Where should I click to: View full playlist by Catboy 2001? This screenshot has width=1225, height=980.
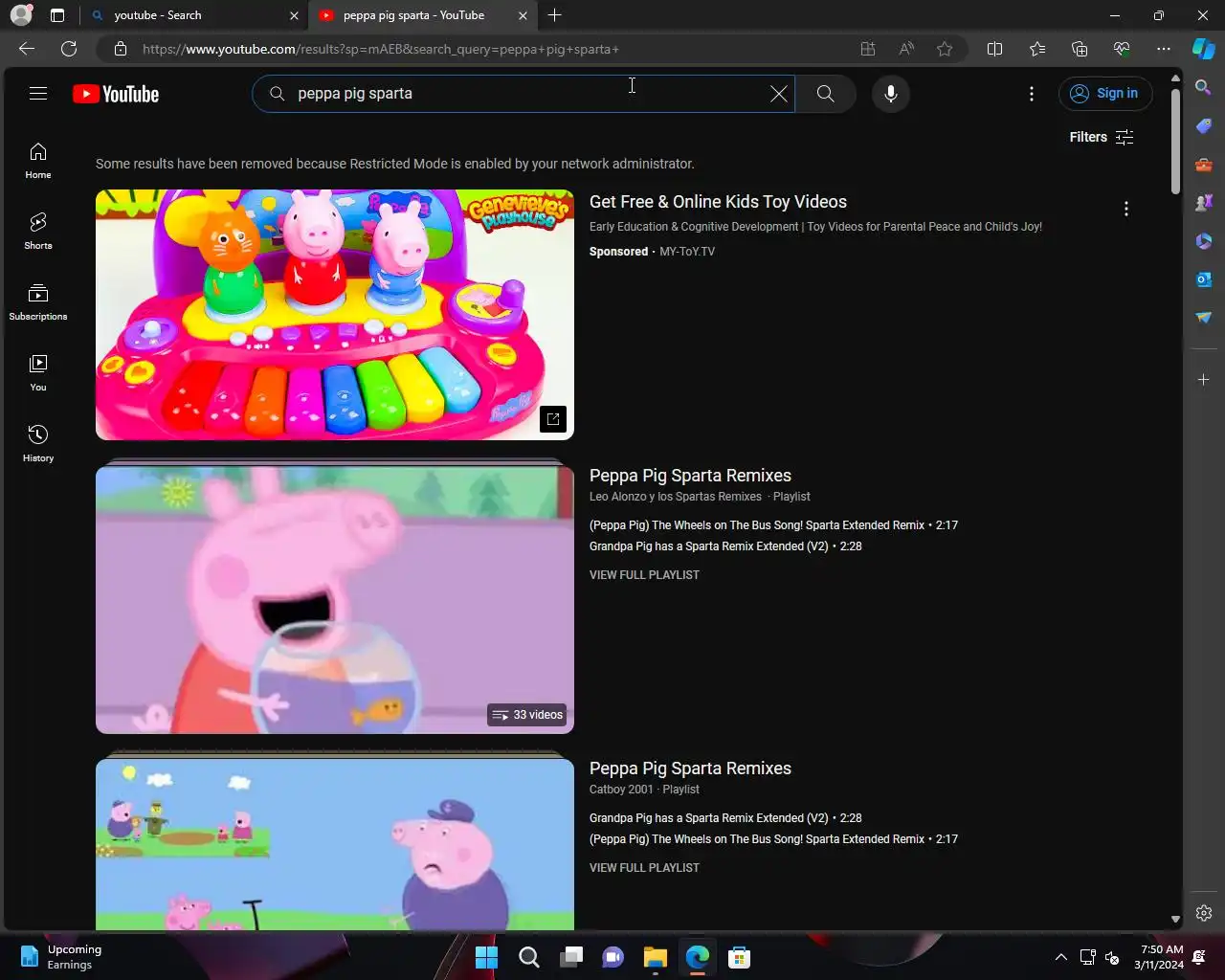click(x=644, y=868)
